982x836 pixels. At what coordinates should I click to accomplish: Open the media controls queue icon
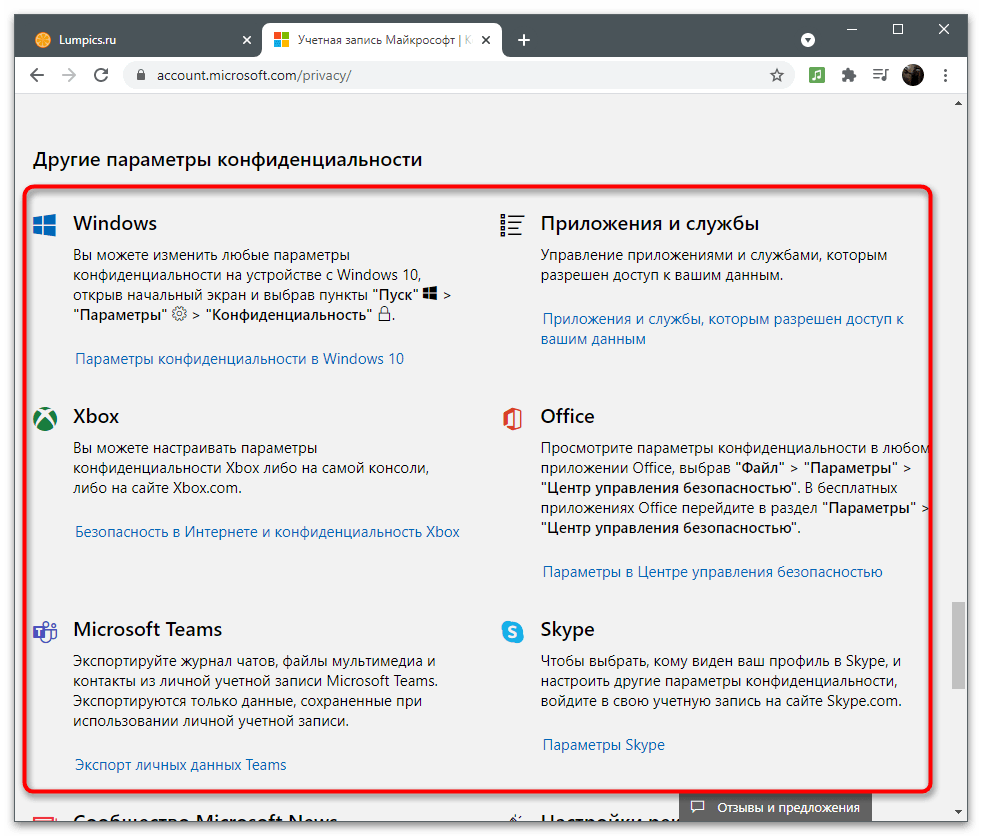pos(881,76)
